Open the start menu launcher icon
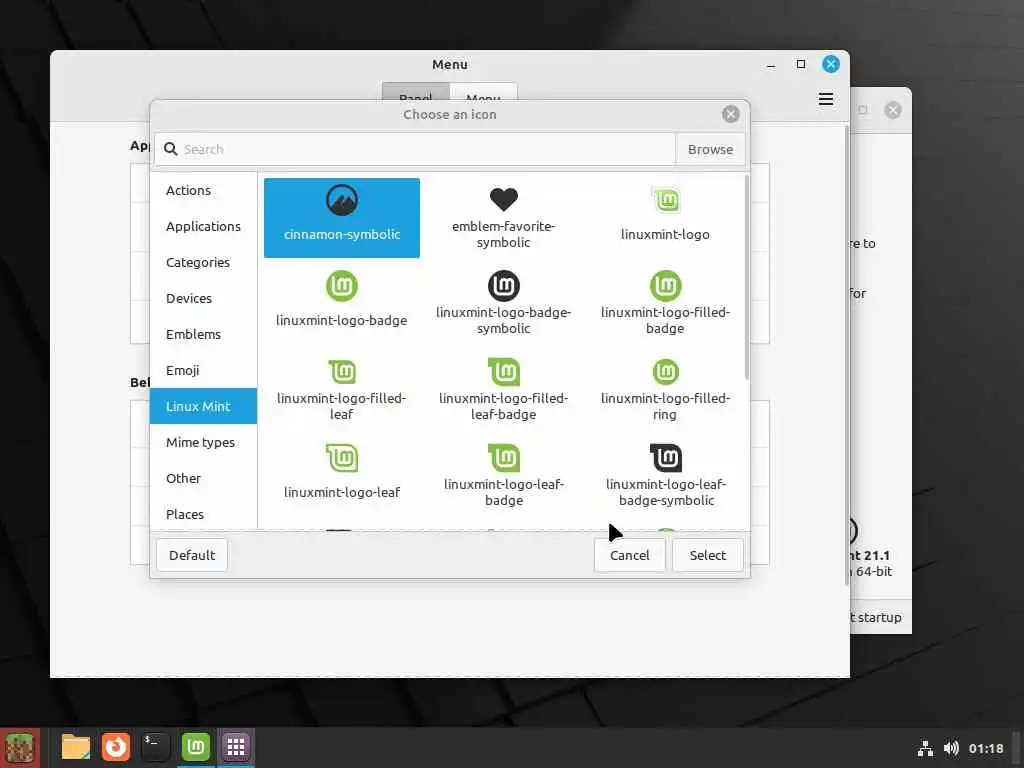The width and height of the screenshot is (1024, 768). pyautogui.click(x=20, y=748)
